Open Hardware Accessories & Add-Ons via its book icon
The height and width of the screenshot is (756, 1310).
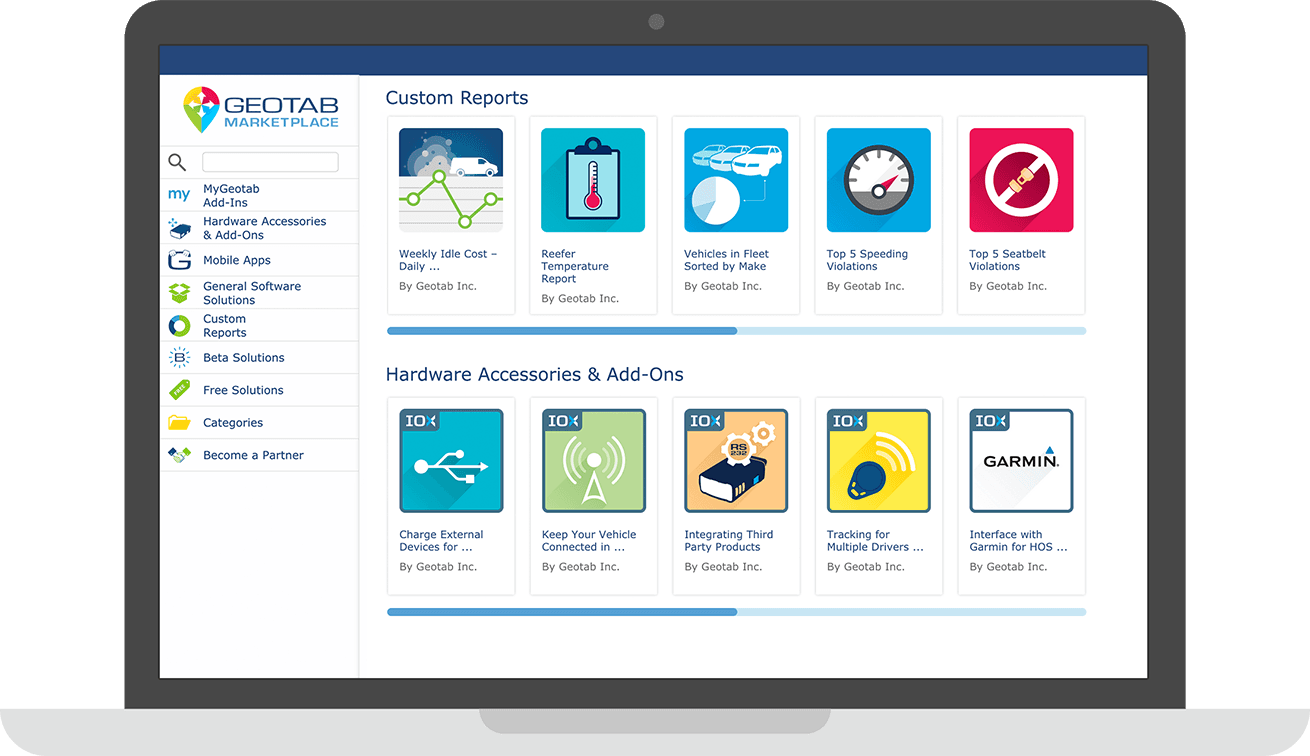click(x=178, y=227)
